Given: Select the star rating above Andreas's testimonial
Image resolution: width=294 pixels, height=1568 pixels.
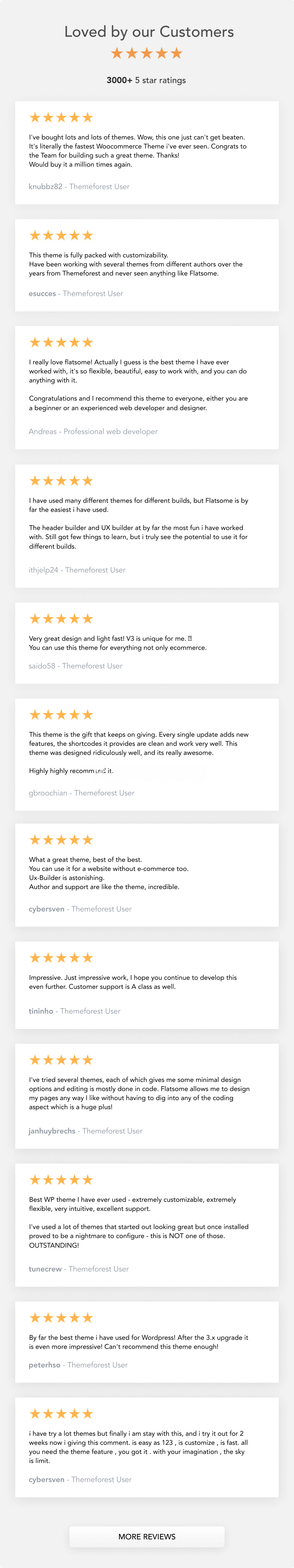Looking at the screenshot, I should click(x=60, y=341).
